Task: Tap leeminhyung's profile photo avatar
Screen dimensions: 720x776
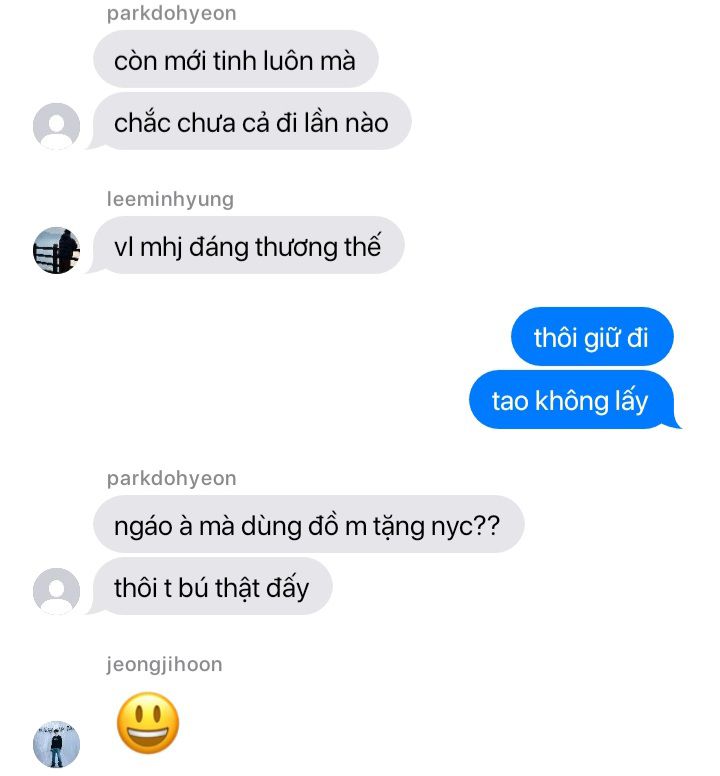Action: coord(56,250)
